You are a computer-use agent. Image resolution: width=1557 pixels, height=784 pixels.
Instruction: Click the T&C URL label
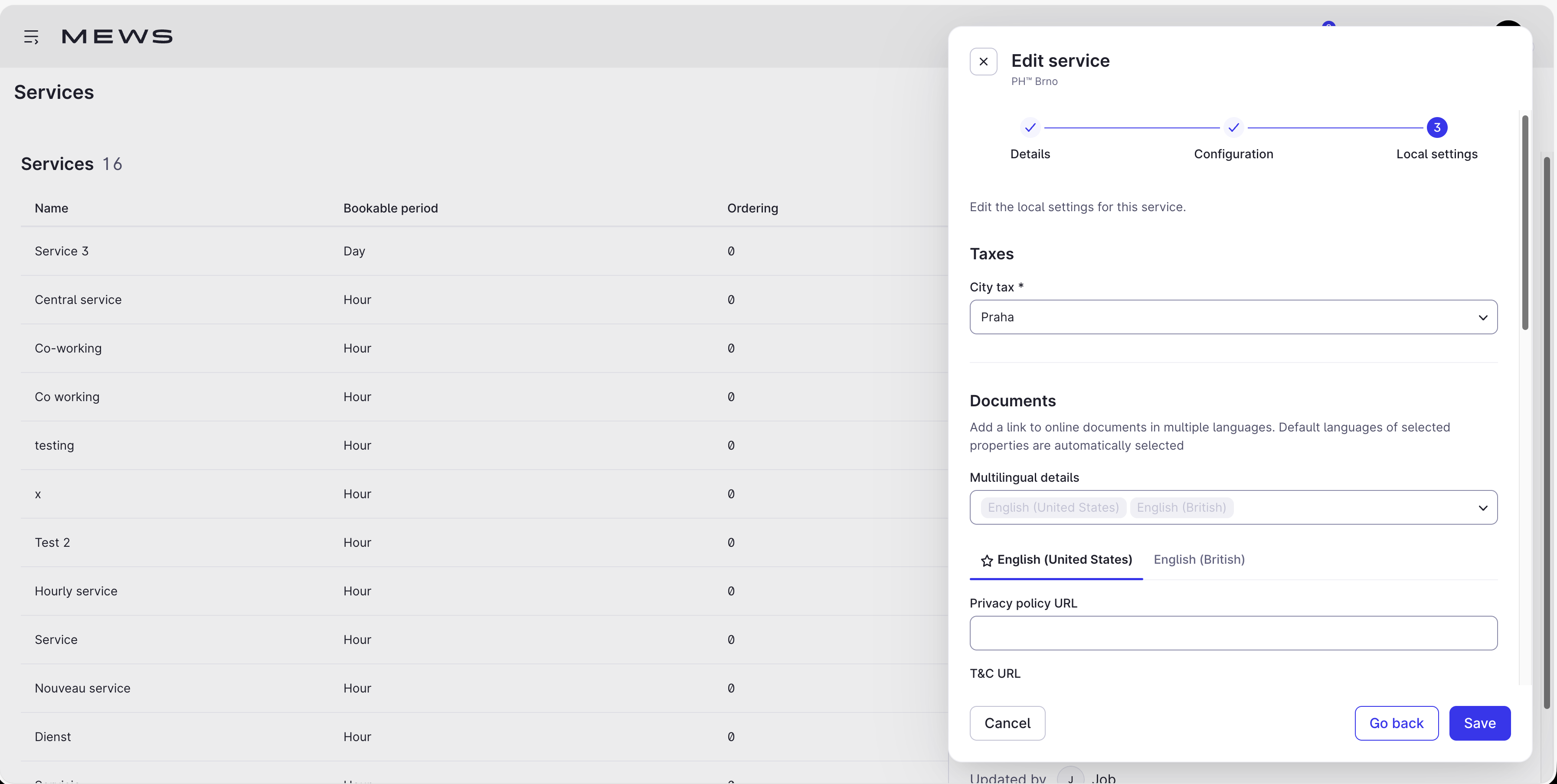(x=995, y=673)
